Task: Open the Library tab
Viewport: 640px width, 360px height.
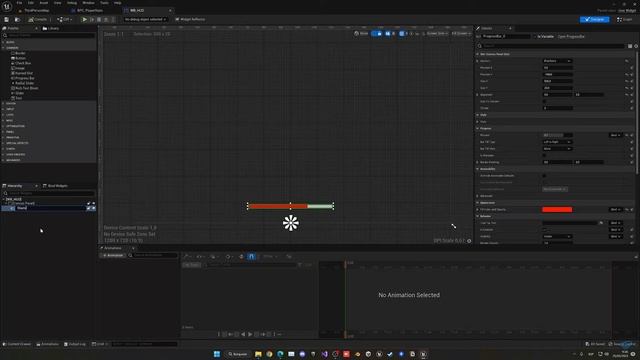Action: click(x=51, y=28)
